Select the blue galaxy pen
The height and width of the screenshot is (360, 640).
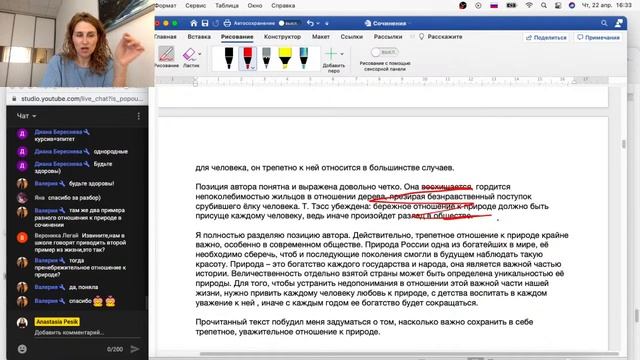[304, 58]
